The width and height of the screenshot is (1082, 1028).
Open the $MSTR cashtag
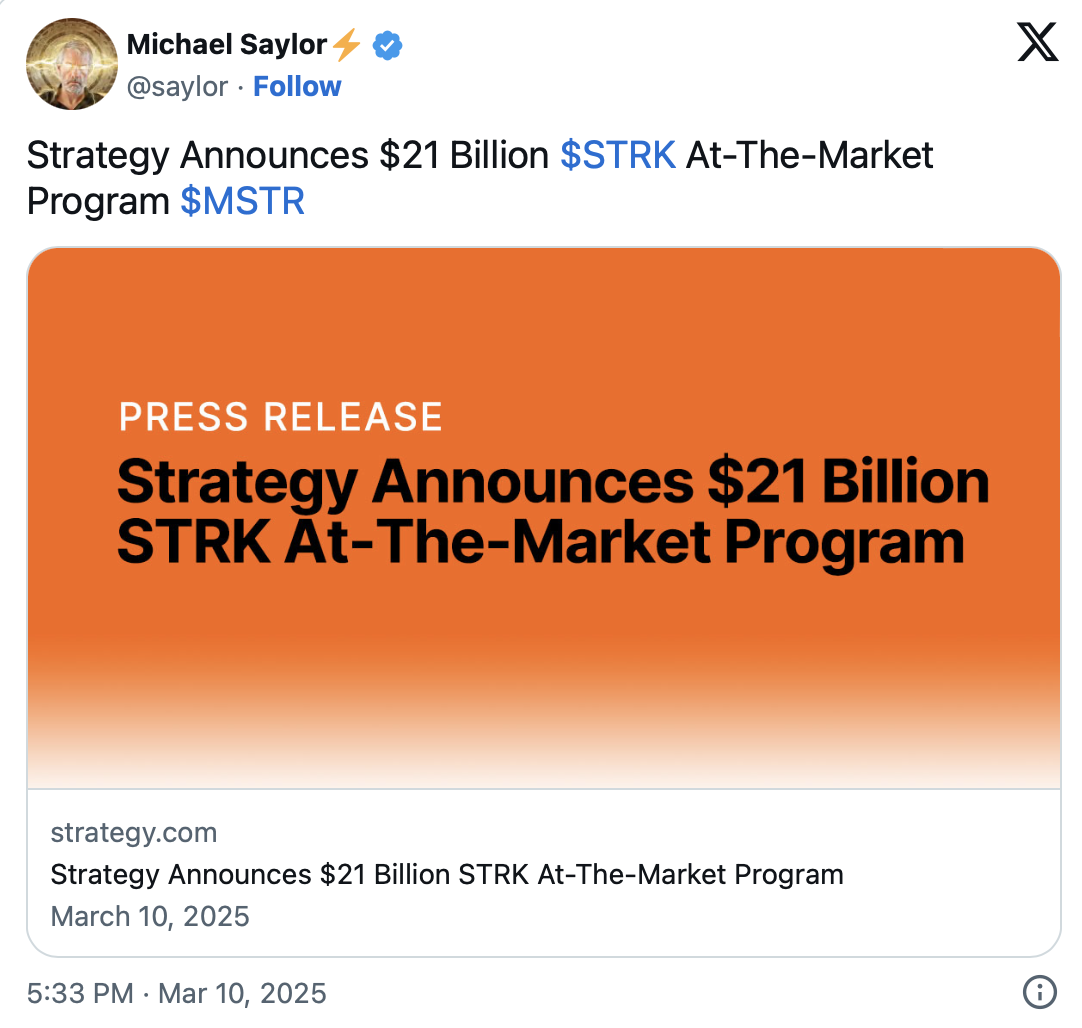tap(242, 201)
